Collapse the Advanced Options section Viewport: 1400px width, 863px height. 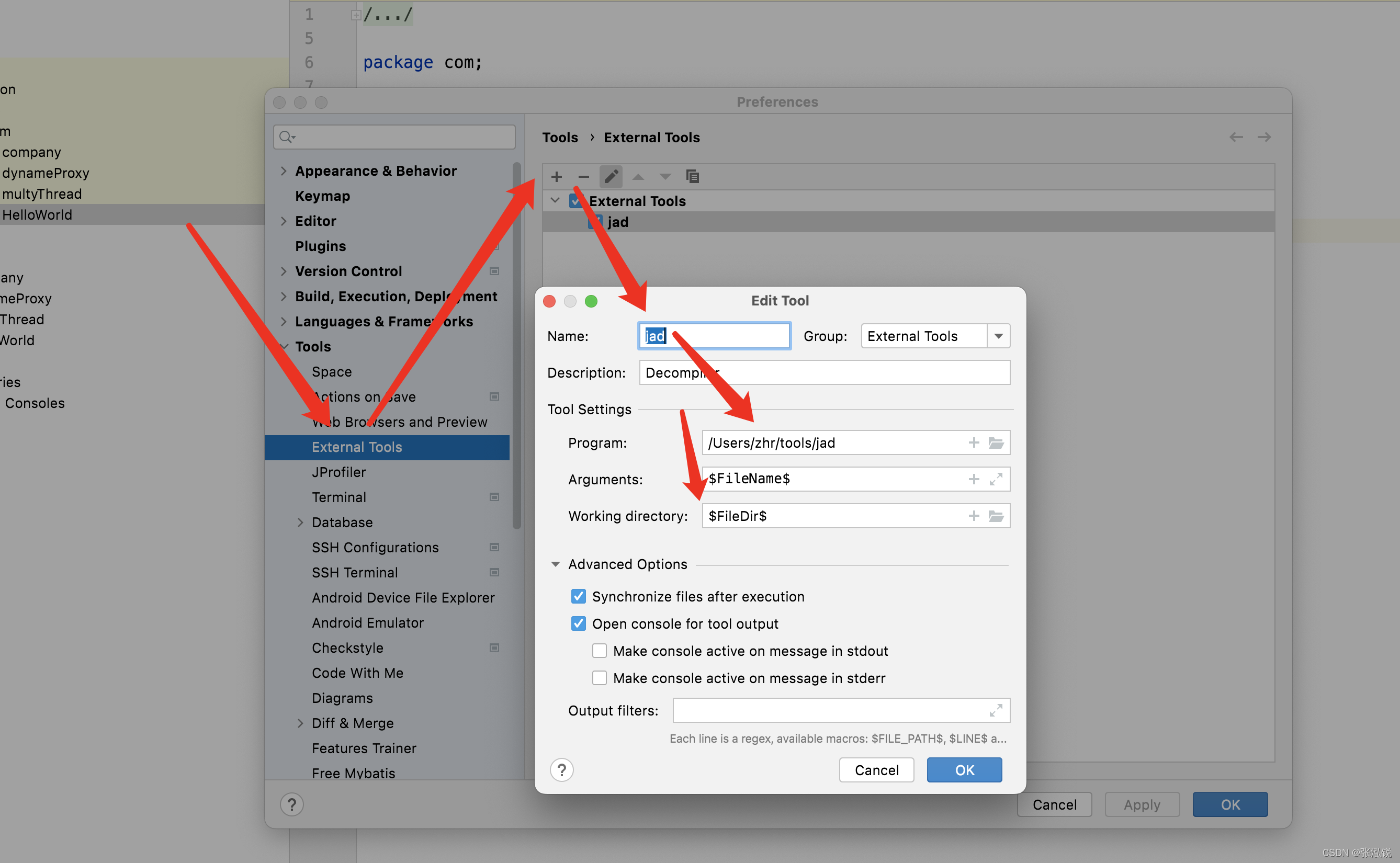555,564
